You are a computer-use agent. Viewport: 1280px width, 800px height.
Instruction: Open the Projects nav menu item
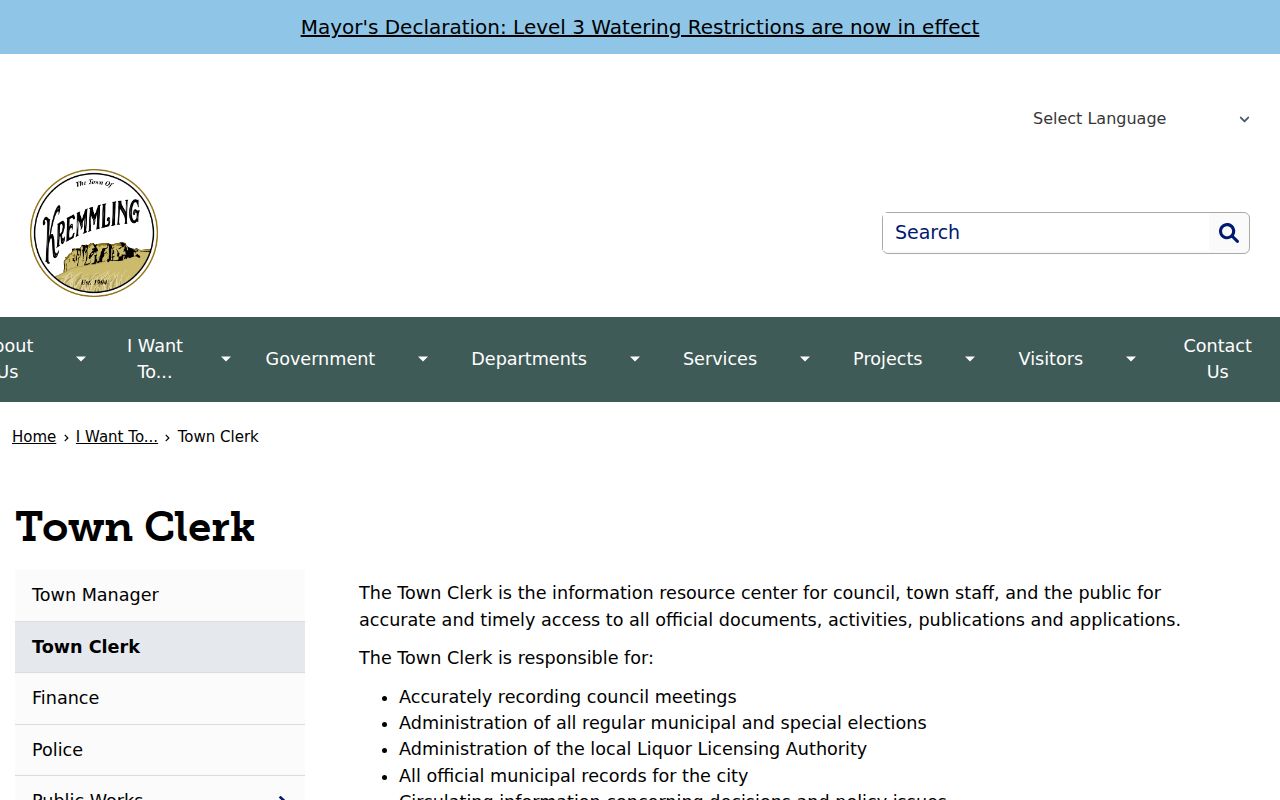click(887, 359)
